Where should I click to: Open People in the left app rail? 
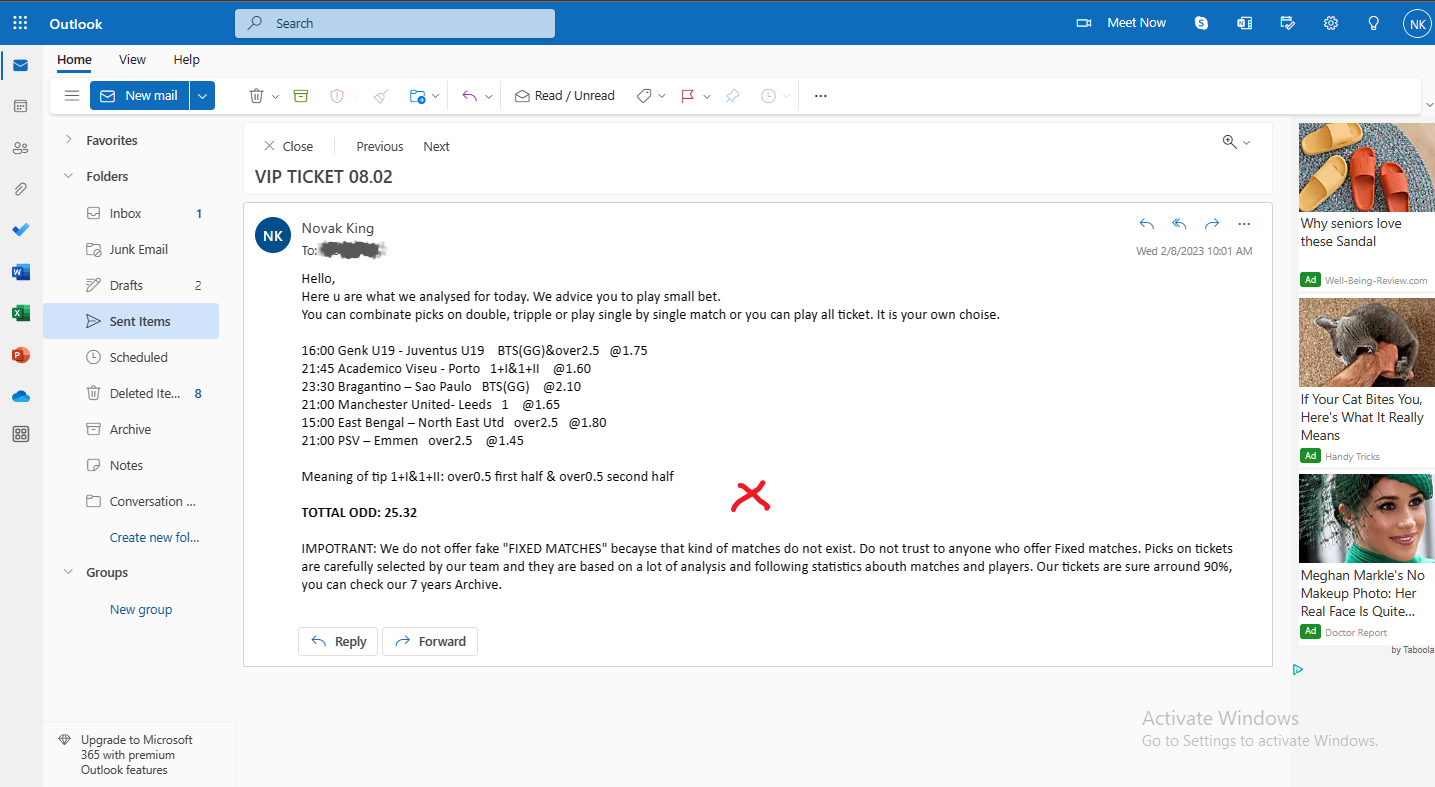tap(20, 148)
